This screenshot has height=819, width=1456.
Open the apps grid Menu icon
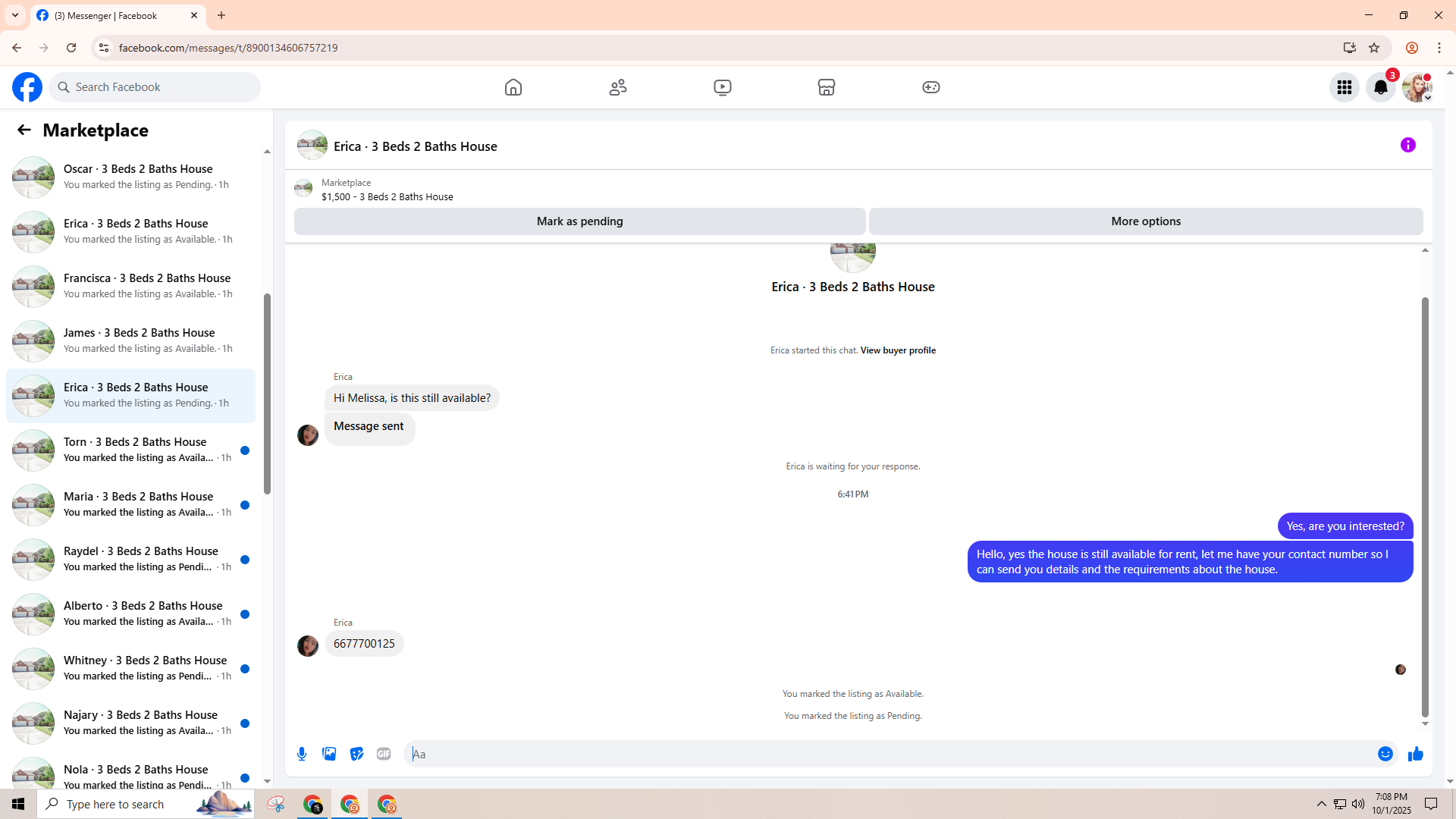pyautogui.click(x=1345, y=87)
